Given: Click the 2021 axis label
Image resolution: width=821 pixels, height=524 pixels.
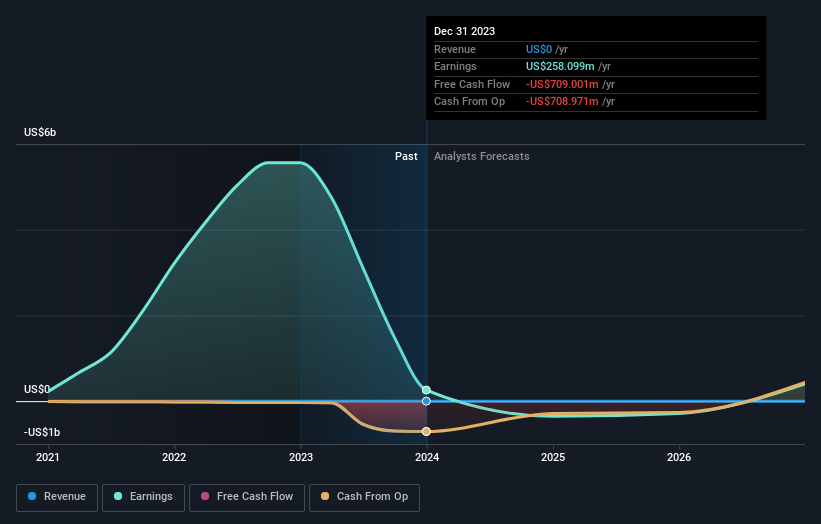Looking at the screenshot, I should (x=48, y=458).
